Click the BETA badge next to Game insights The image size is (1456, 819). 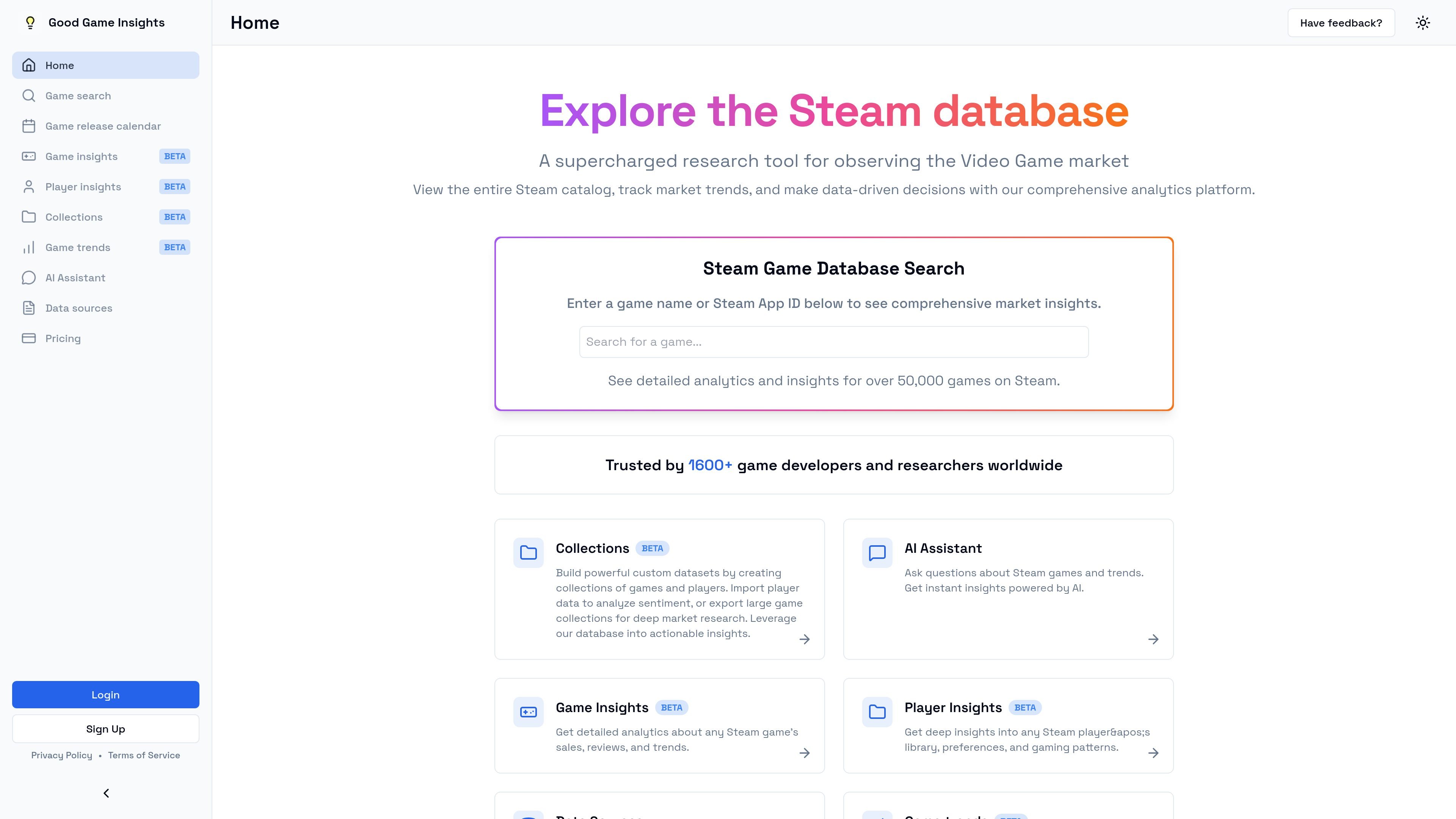click(x=175, y=157)
